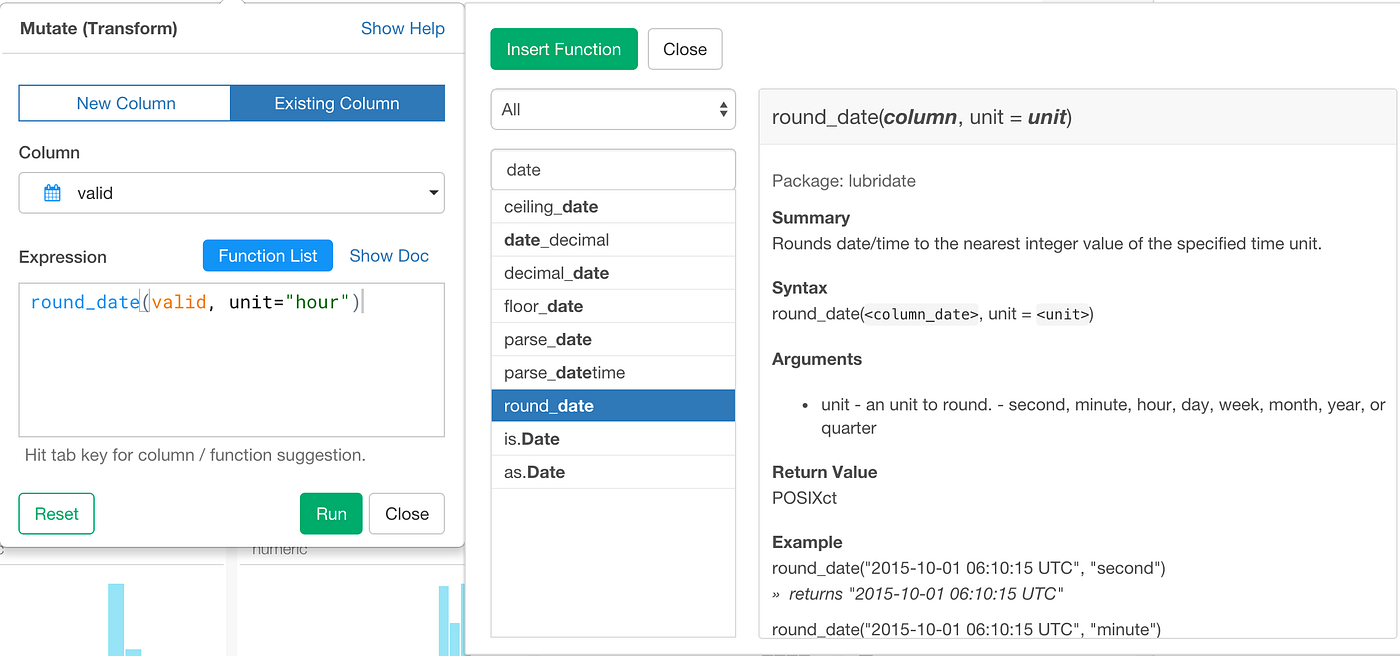Image resolution: width=1400 pixels, height=656 pixels.
Task: Click the Function List button
Action: coord(267,255)
